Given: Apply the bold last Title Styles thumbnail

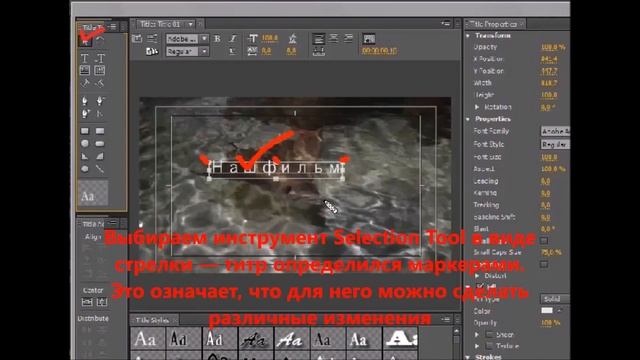Looking at the screenshot, I should point(401,338).
